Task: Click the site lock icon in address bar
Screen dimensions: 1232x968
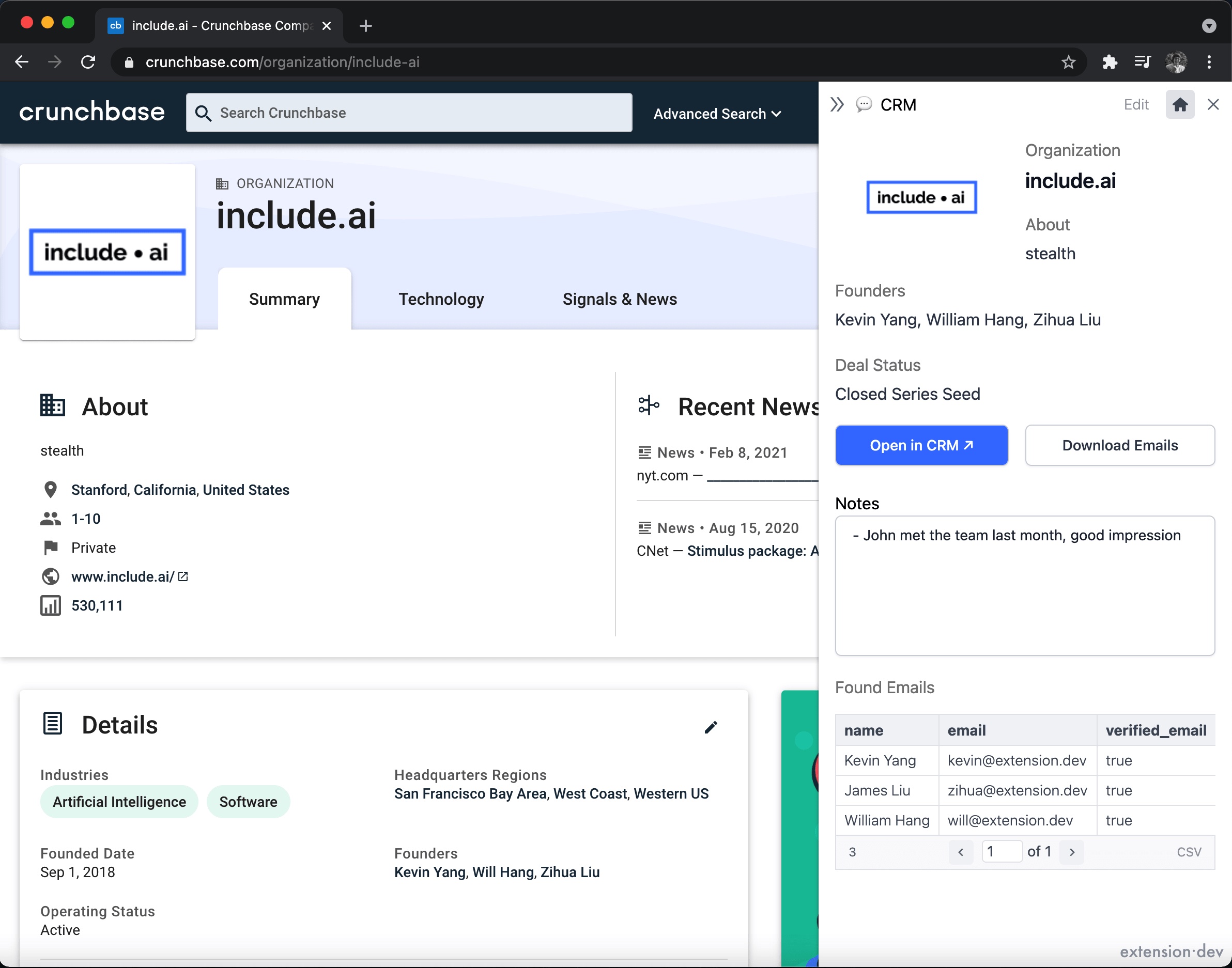Action: pos(129,63)
